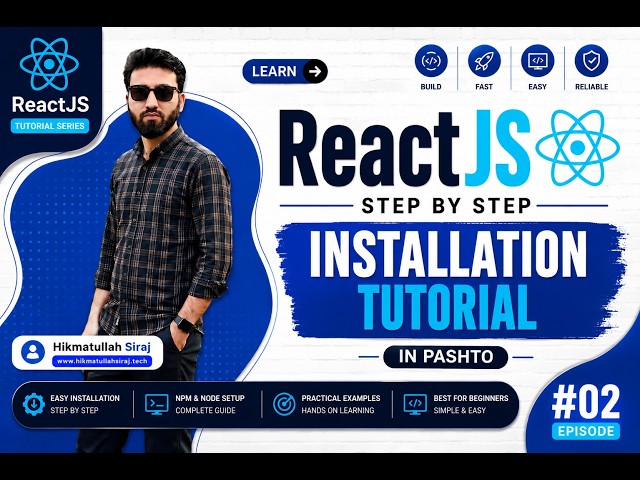Click the blue TUTORIAL heading text

(x=447, y=307)
